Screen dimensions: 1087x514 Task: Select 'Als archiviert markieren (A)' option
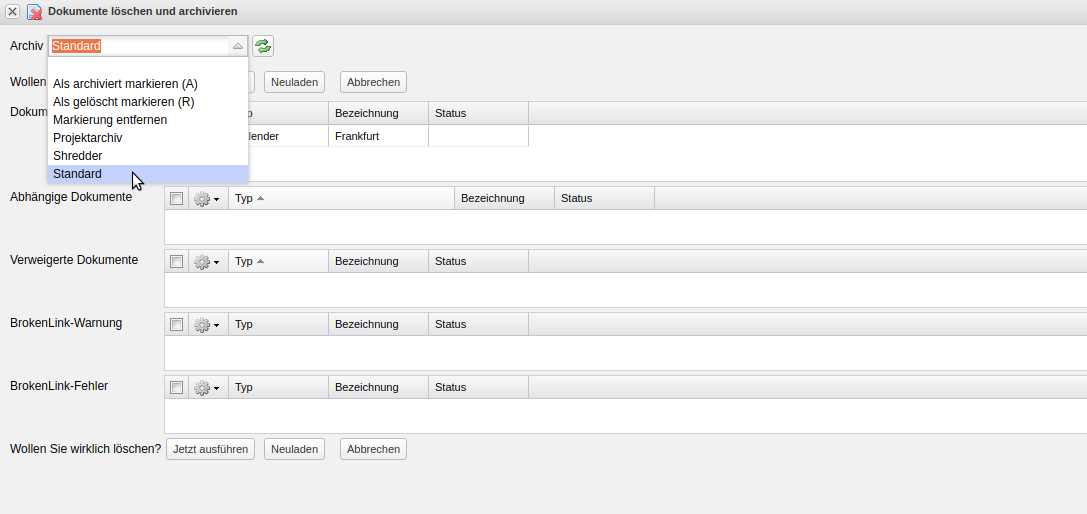[125, 84]
